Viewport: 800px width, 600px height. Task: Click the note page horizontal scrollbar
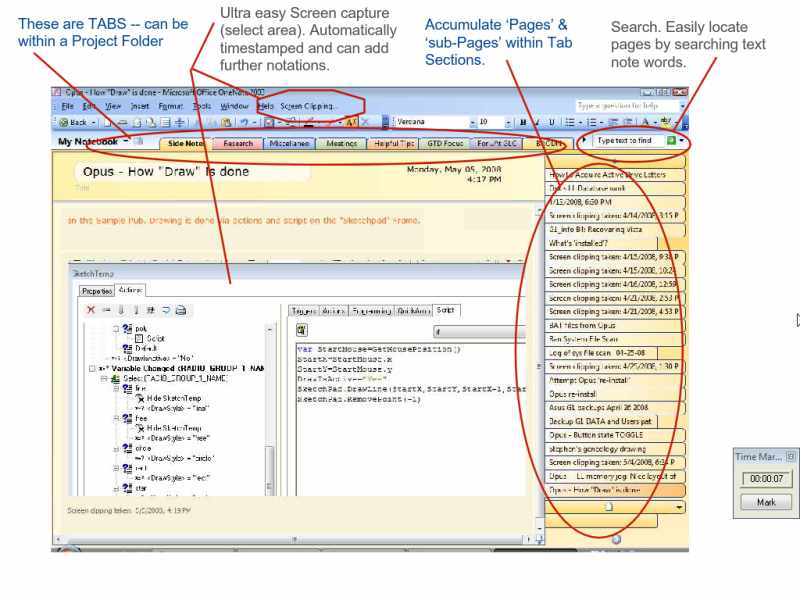tap(295, 539)
